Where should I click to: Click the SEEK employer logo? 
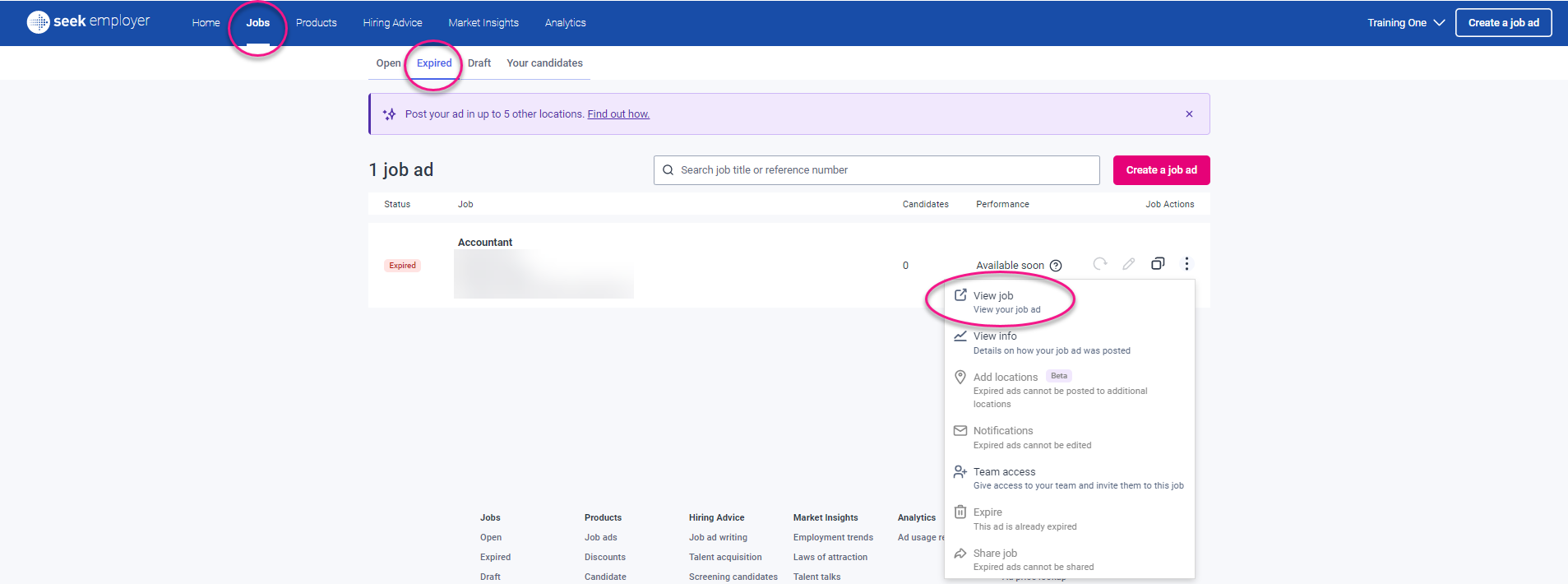[x=89, y=22]
